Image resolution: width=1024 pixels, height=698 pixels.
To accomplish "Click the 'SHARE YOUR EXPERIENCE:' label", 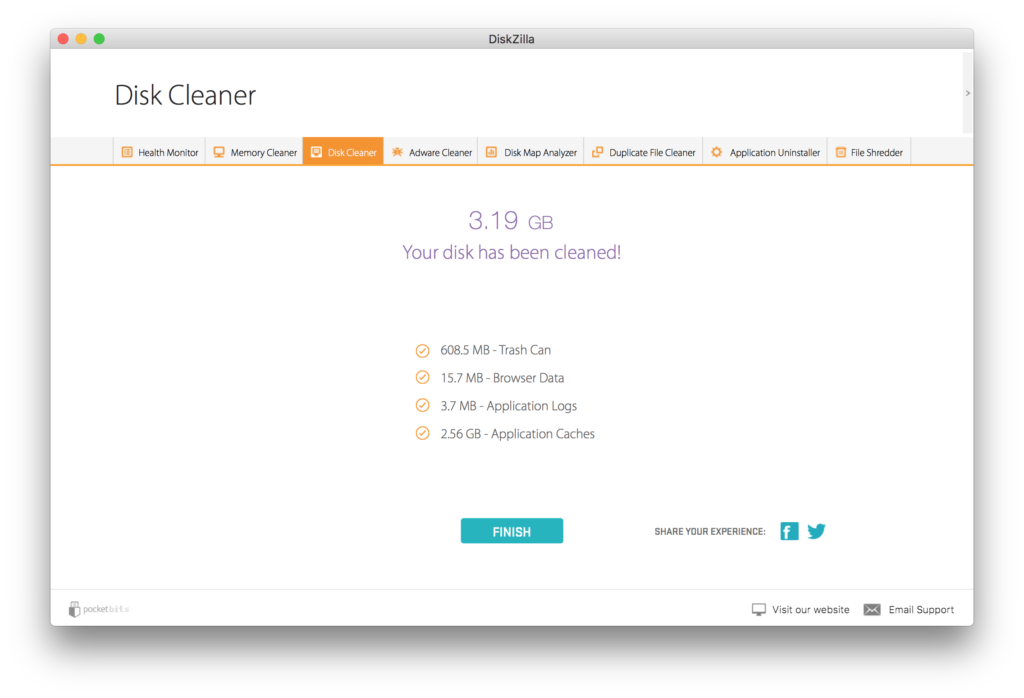I will pos(710,531).
